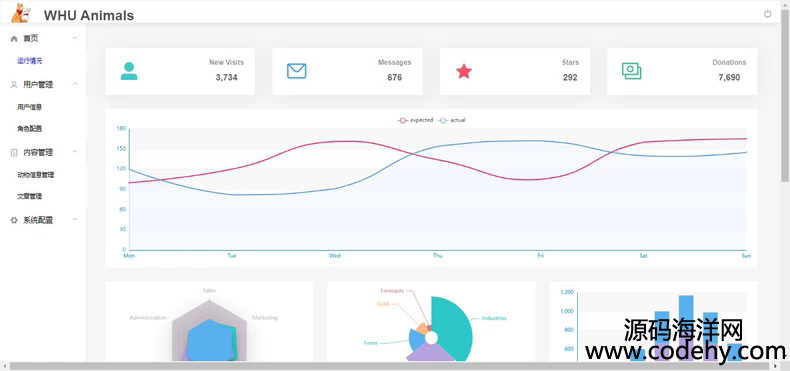The width and height of the screenshot is (790, 371).
Task: Click the Gold pie slice label
Action: [x=383, y=304]
